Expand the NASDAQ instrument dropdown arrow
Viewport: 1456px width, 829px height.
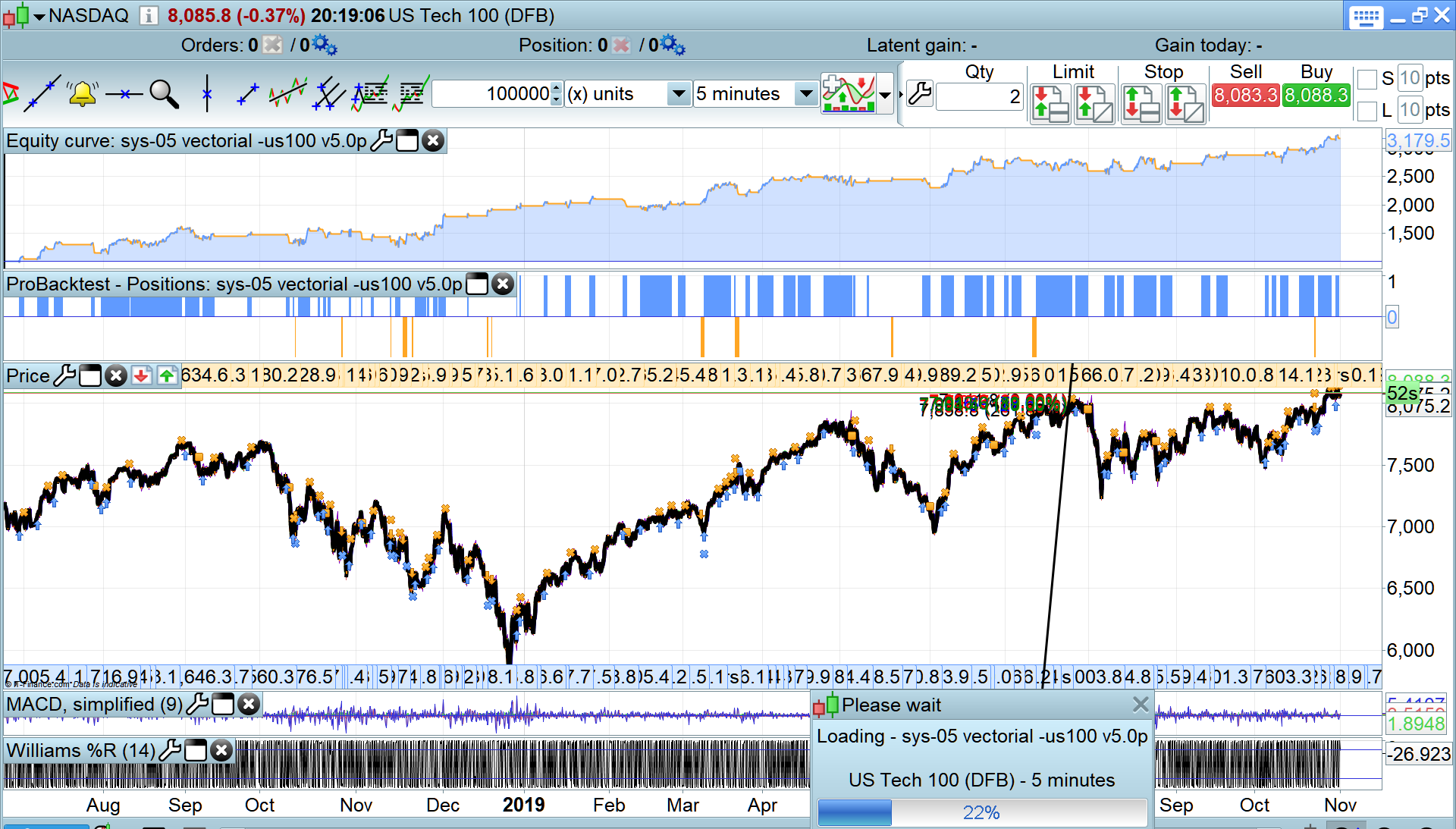click(39, 16)
